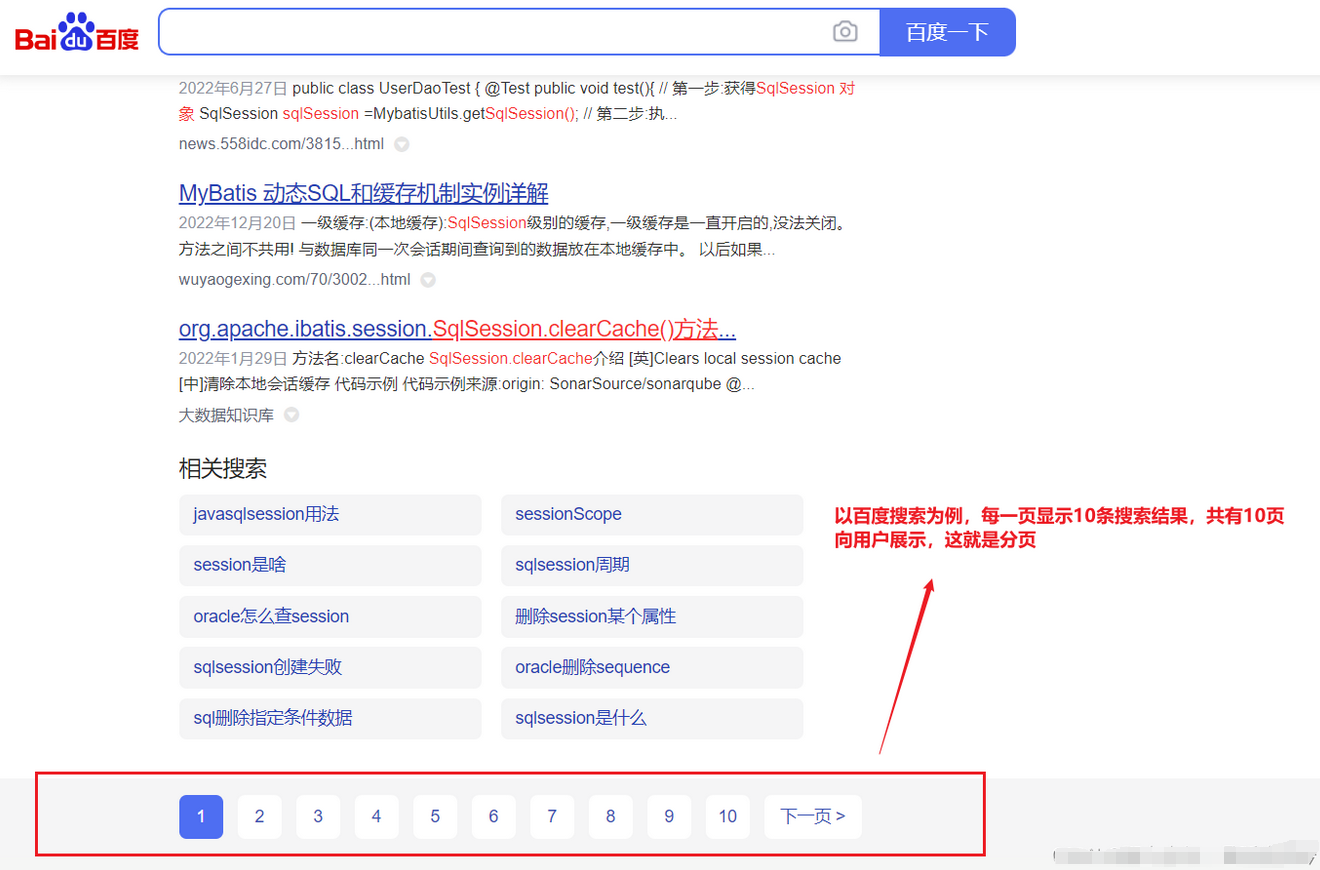The image size is (1320, 870).
Task: Go to results page 4
Action: (x=376, y=817)
